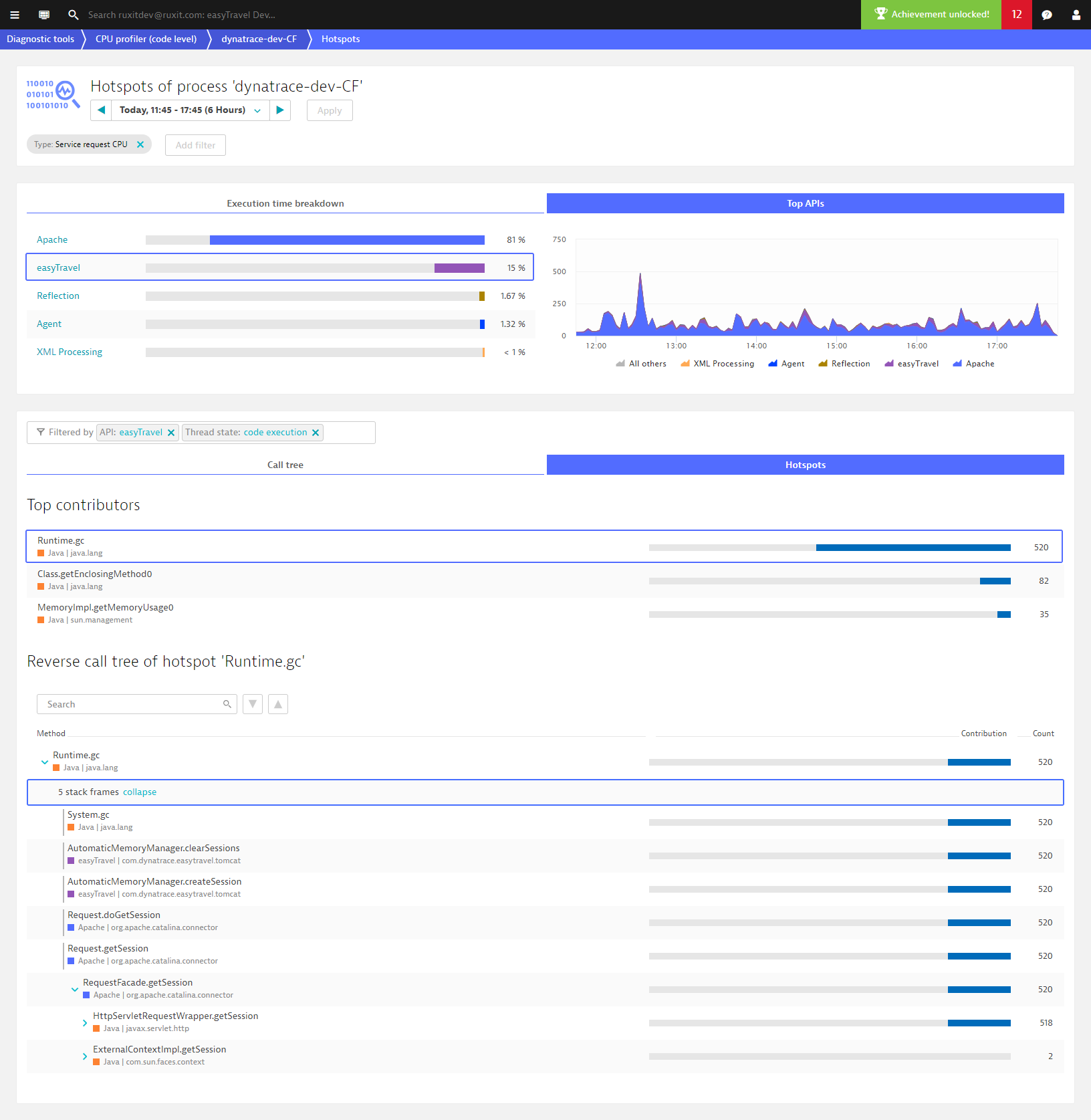Viewport: 1091px width, 1120px height.
Task: Navigate to CPU profiler (code level) breadcrumb
Action: (x=146, y=39)
